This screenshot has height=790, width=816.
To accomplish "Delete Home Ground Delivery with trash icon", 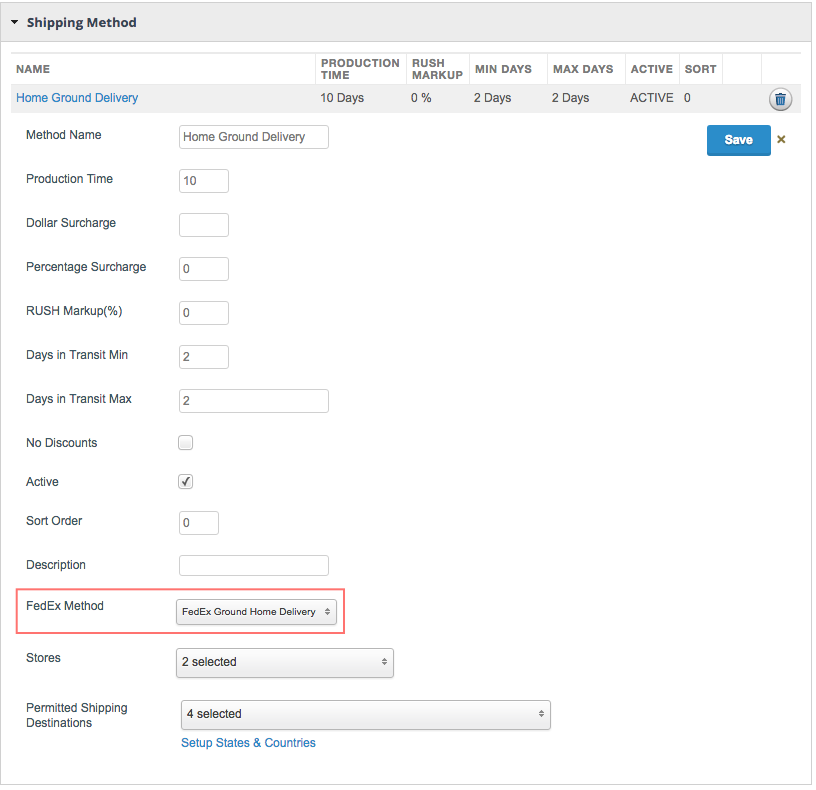I will click(x=780, y=99).
